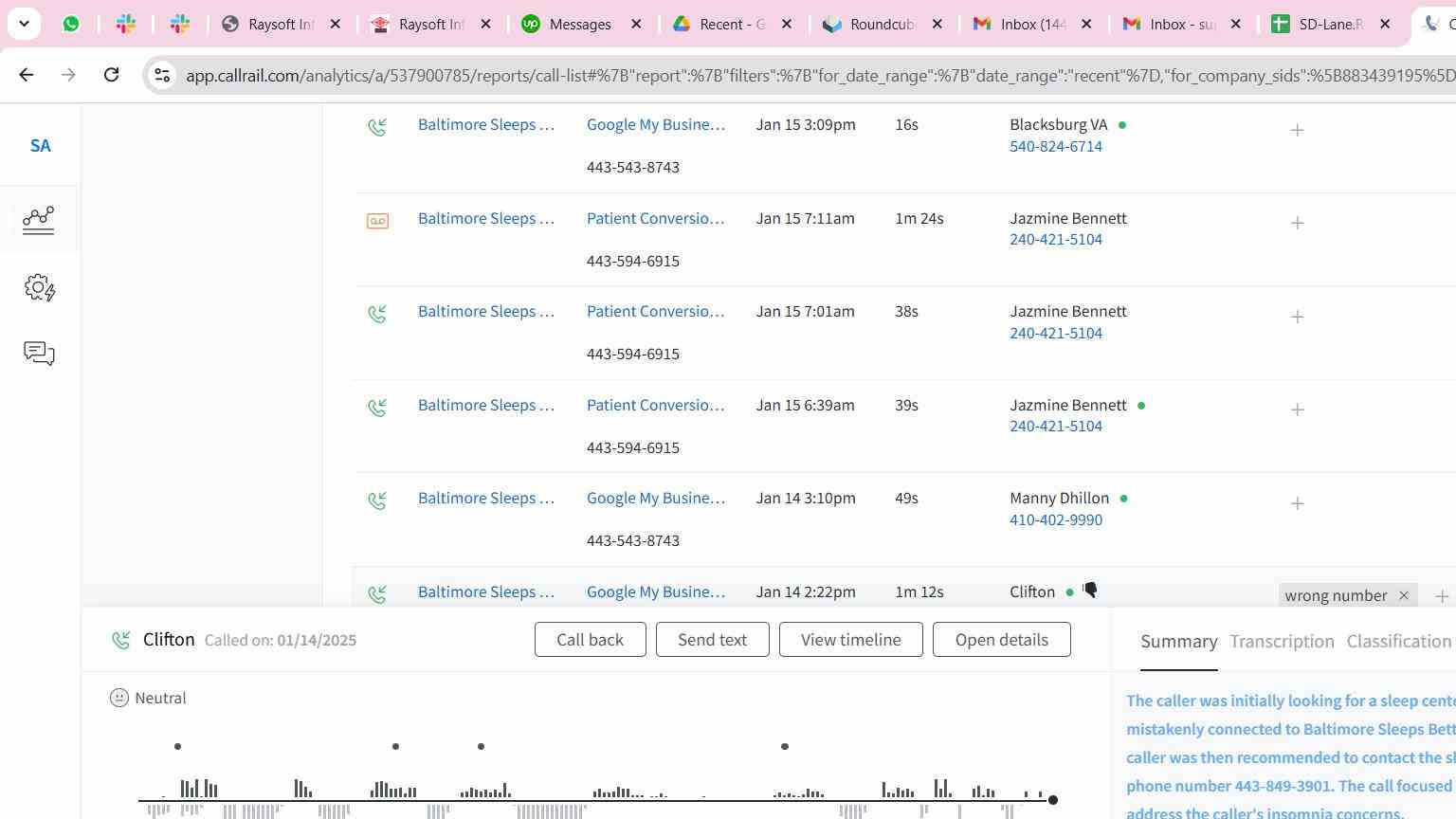Click the Open details button
The width and height of the screenshot is (1456, 819).
[1001, 640]
